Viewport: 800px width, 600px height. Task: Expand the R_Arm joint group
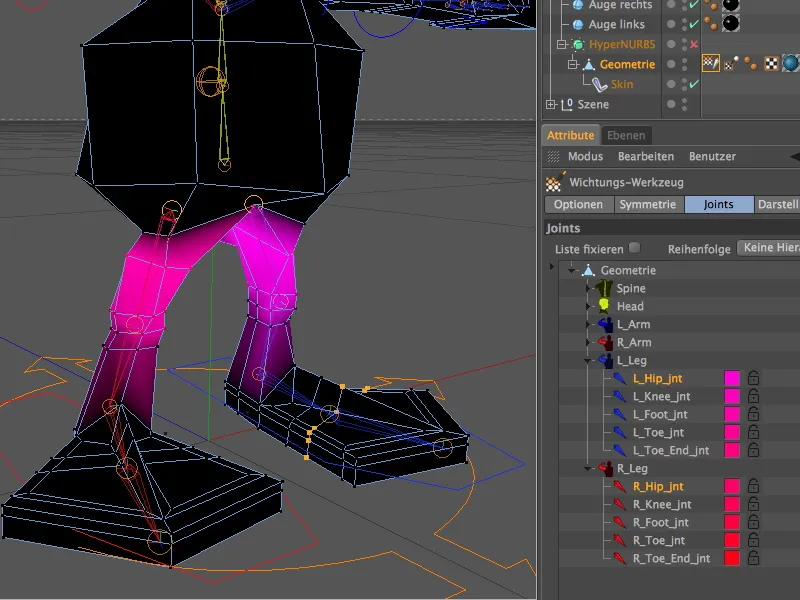pyautogui.click(x=588, y=342)
